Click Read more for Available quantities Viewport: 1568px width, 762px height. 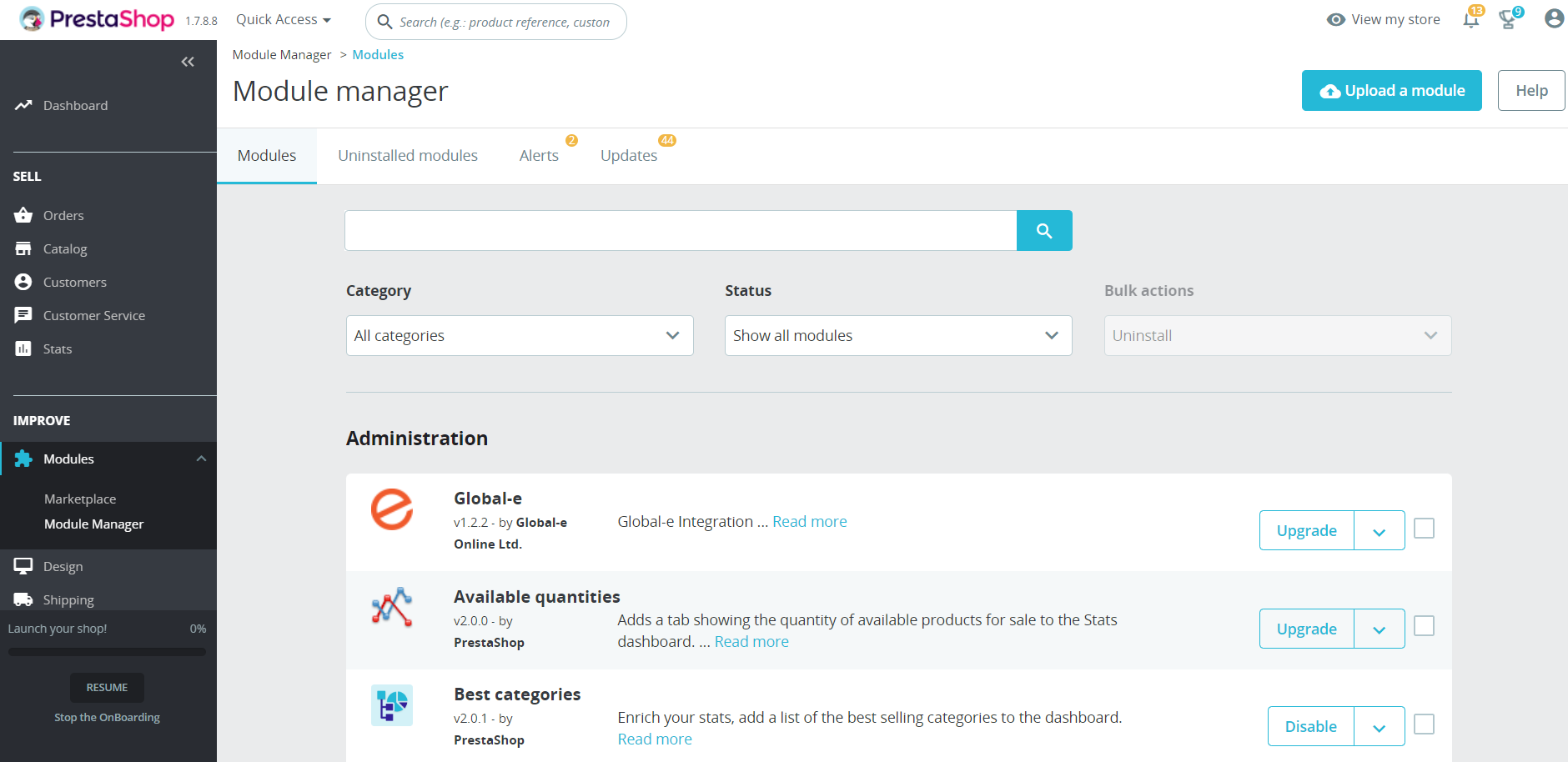pyautogui.click(x=751, y=642)
